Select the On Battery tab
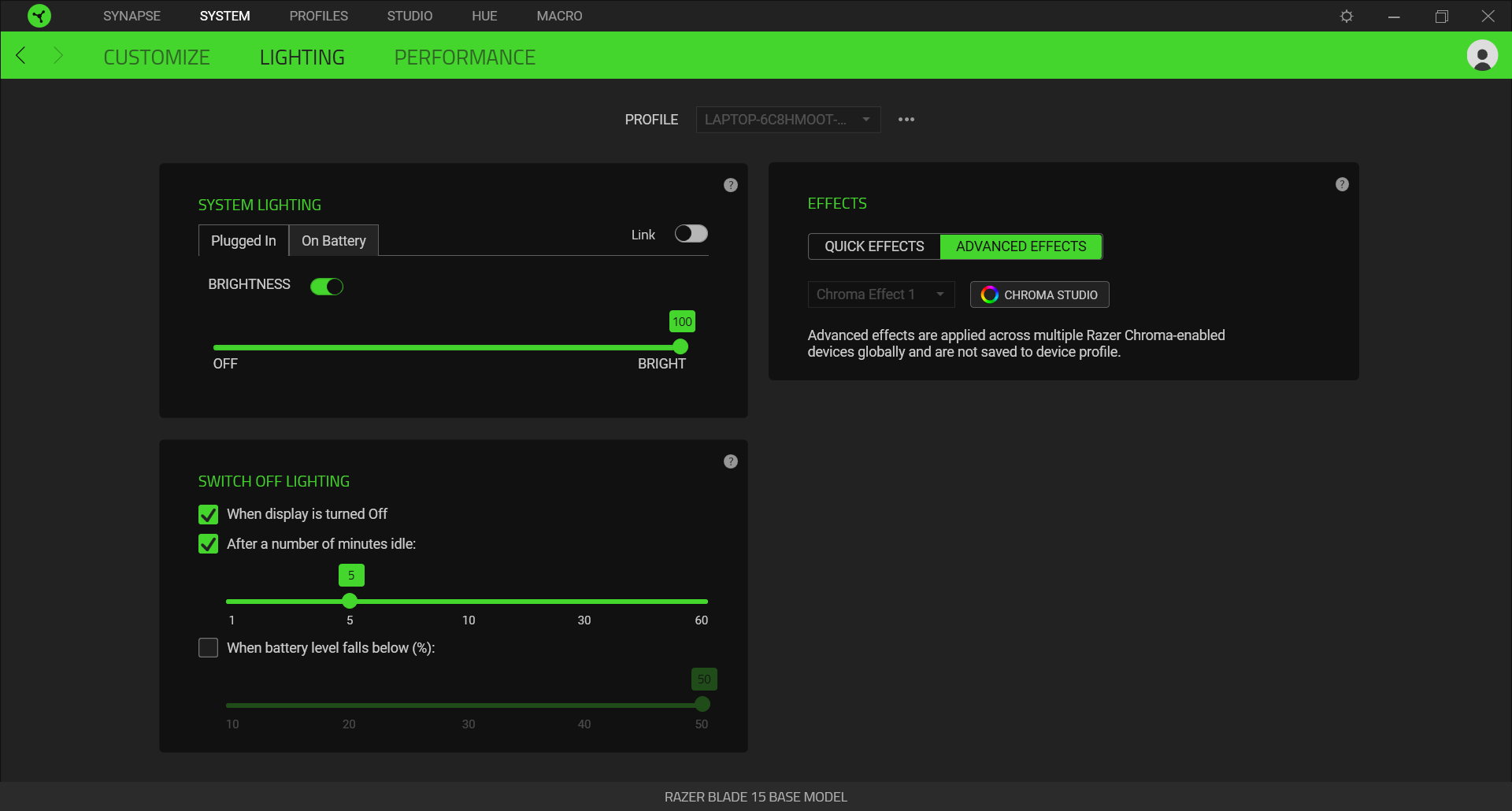 (x=334, y=240)
